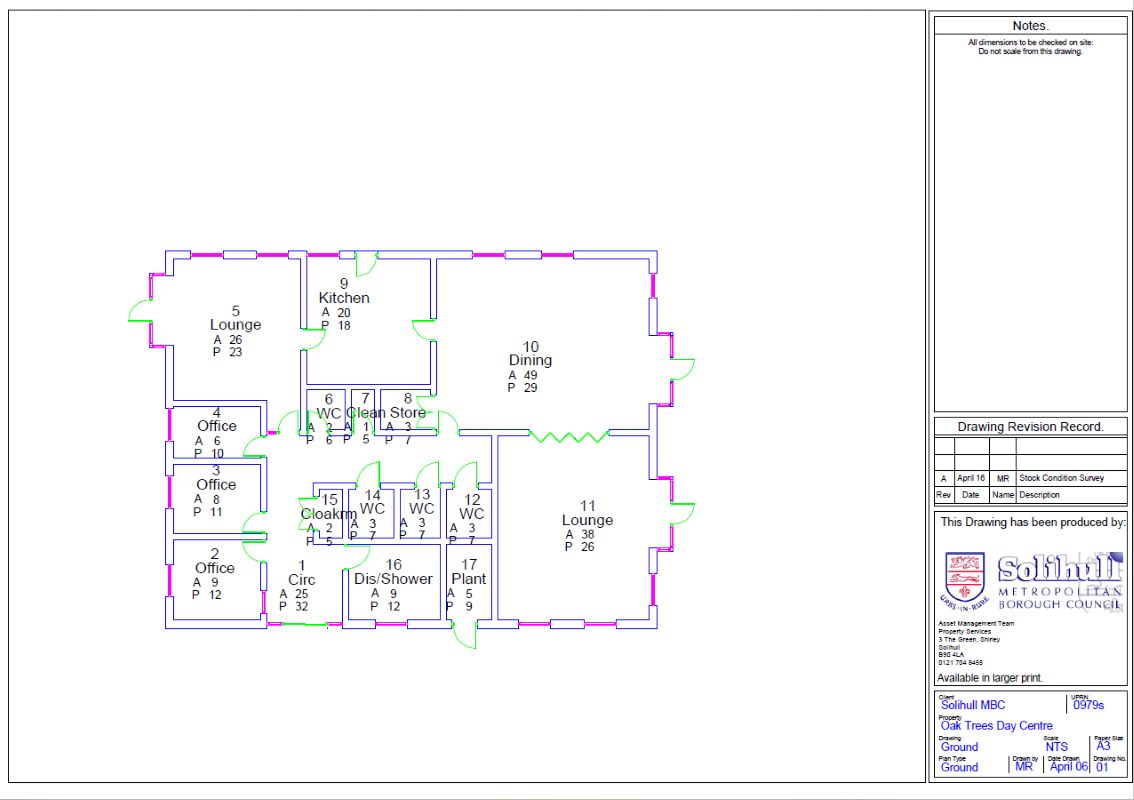Select room 9 Kitchen label

[x=344, y=291]
